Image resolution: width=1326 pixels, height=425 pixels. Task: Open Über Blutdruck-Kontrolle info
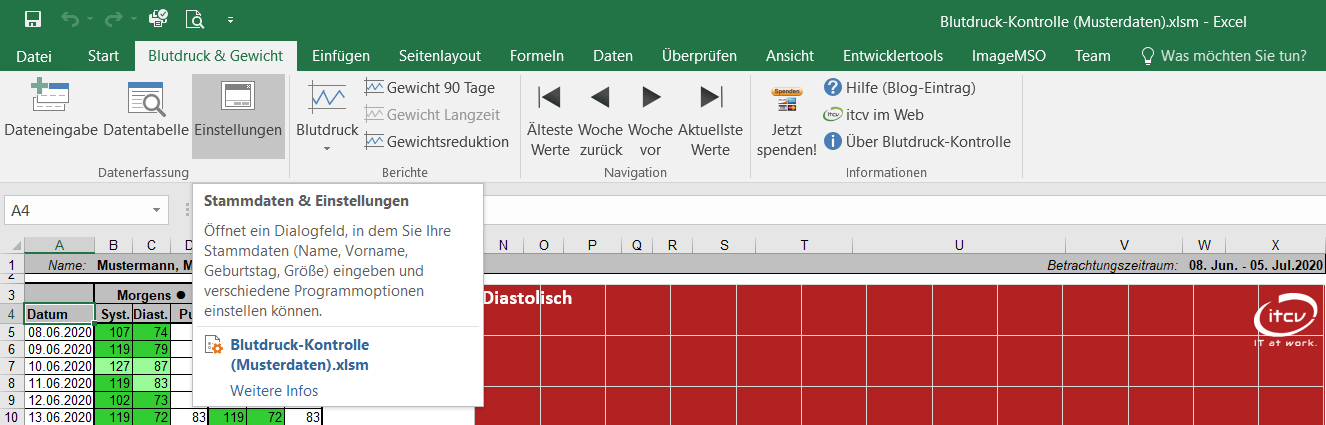917,141
